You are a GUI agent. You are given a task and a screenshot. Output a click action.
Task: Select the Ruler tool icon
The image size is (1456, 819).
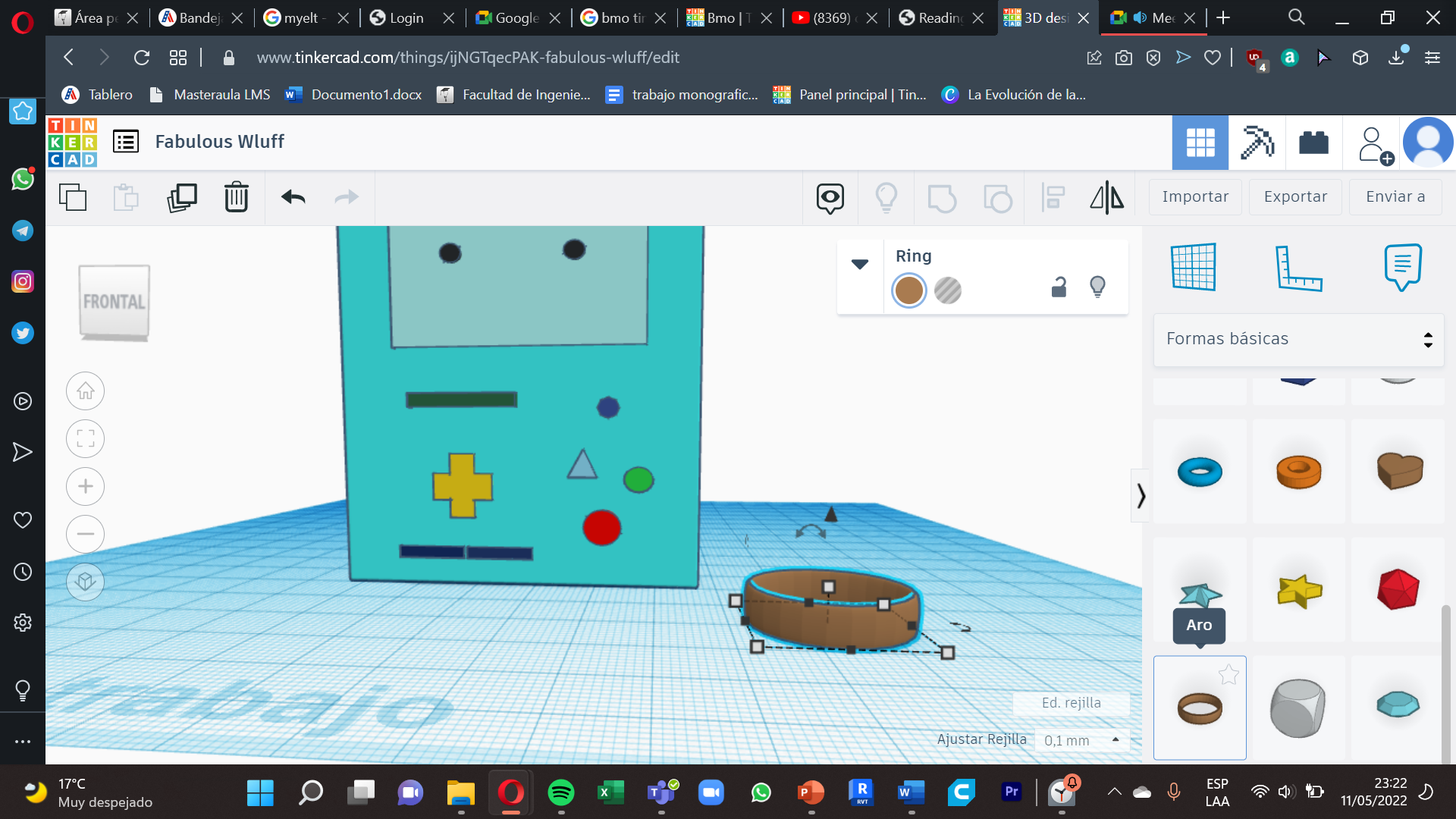(x=1298, y=268)
